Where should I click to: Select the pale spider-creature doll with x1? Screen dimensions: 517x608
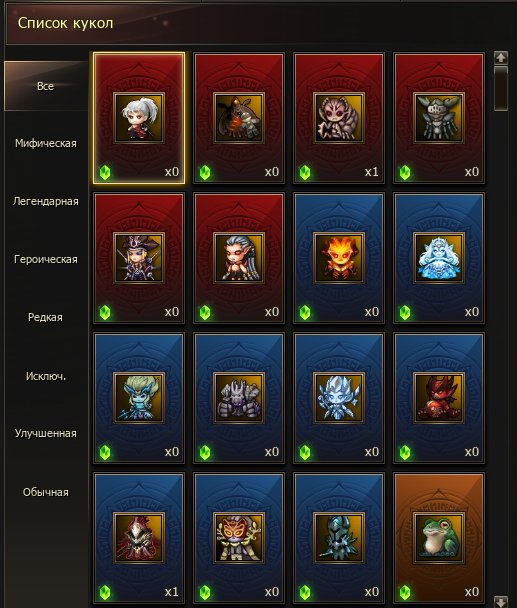click(339, 118)
